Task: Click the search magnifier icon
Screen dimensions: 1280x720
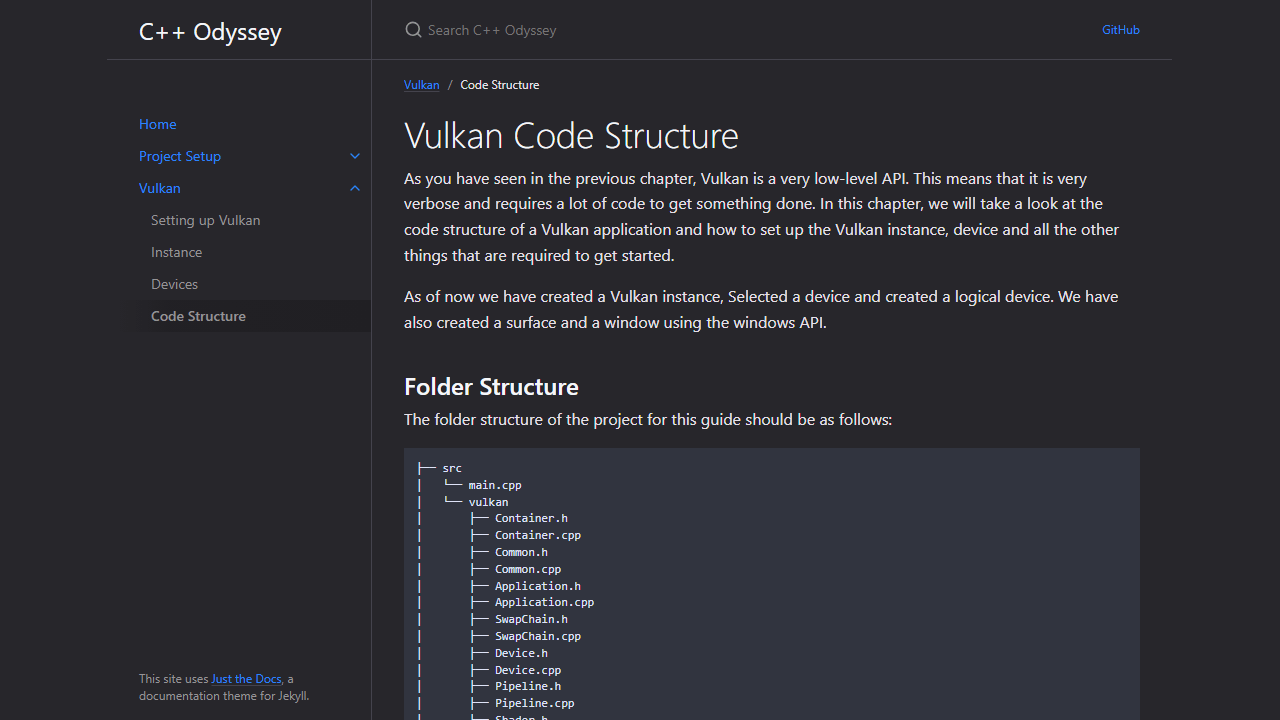Action: (x=413, y=30)
